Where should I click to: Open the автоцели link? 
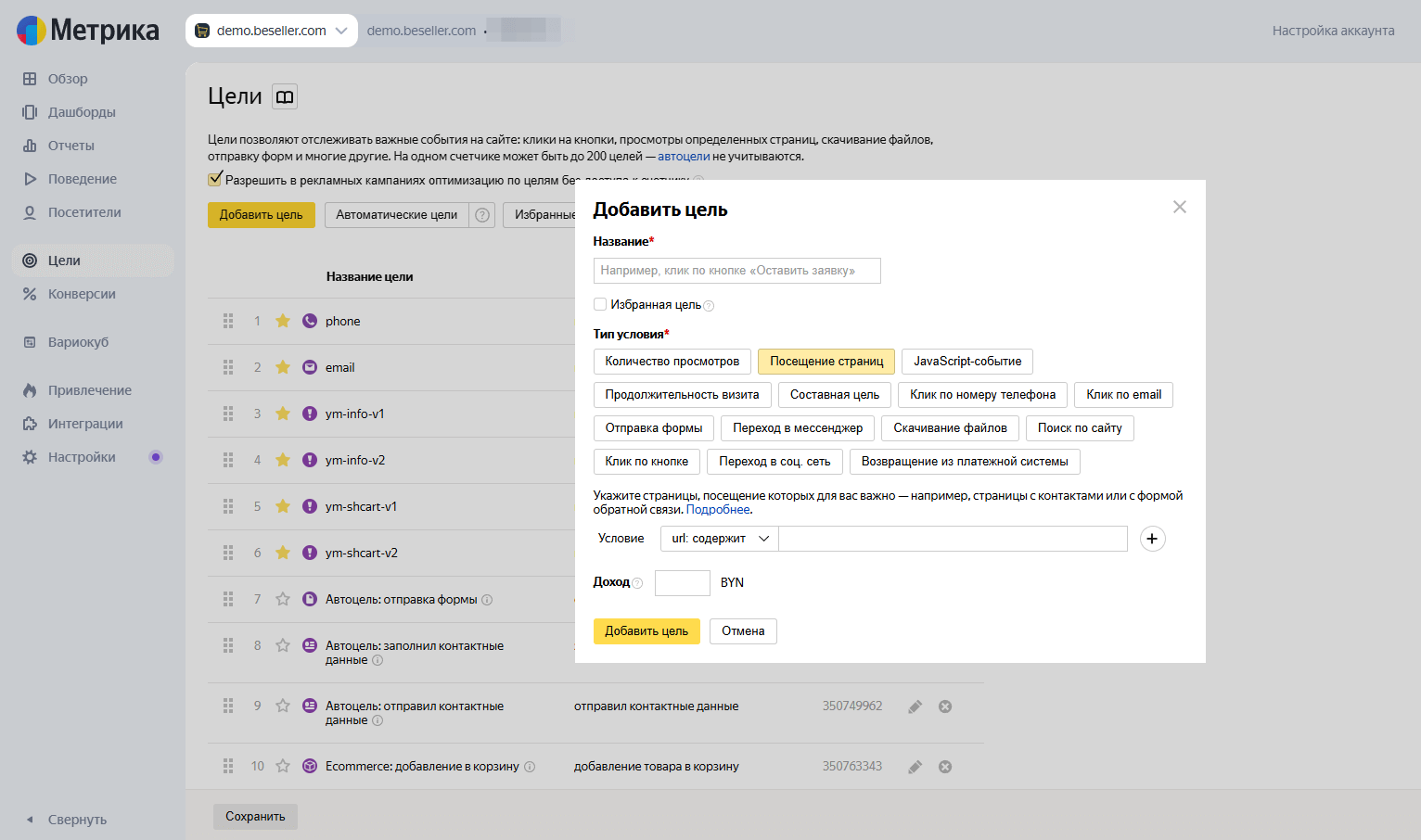pyautogui.click(x=684, y=157)
